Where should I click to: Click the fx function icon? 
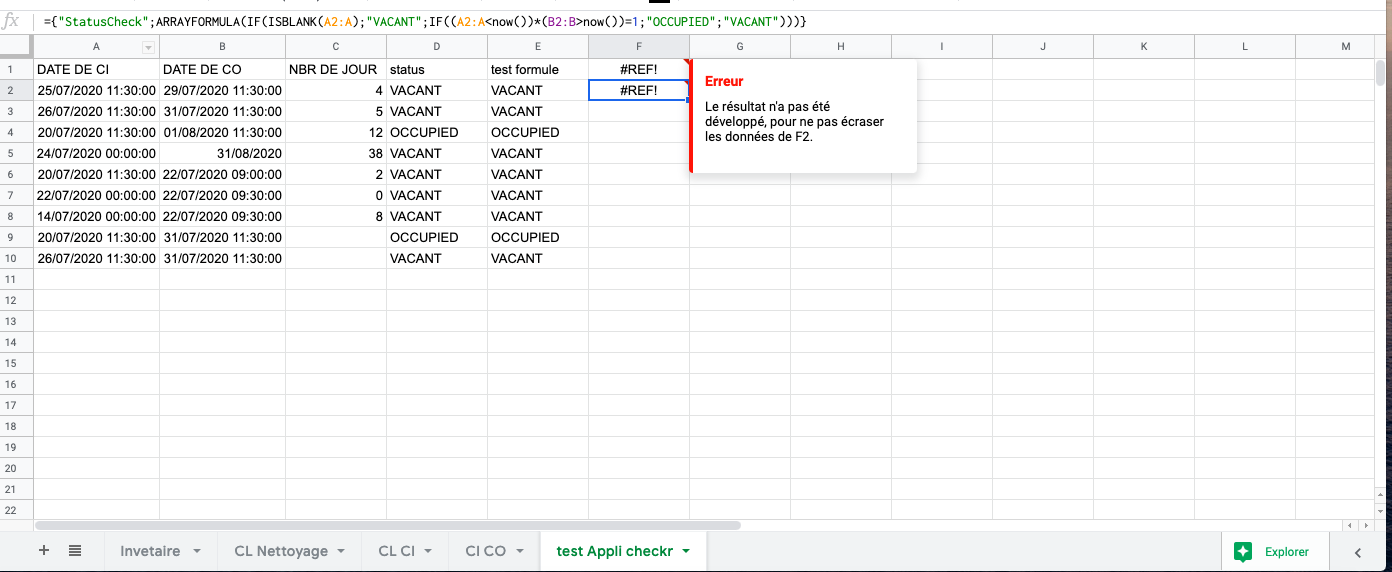pyautogui.click(x=10, y=20)
